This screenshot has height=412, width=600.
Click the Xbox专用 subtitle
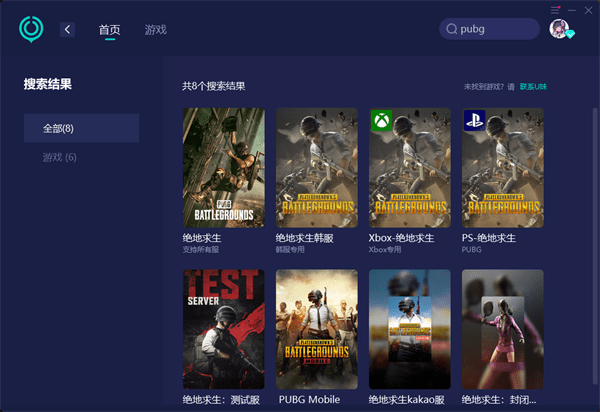tap(385, 249)
